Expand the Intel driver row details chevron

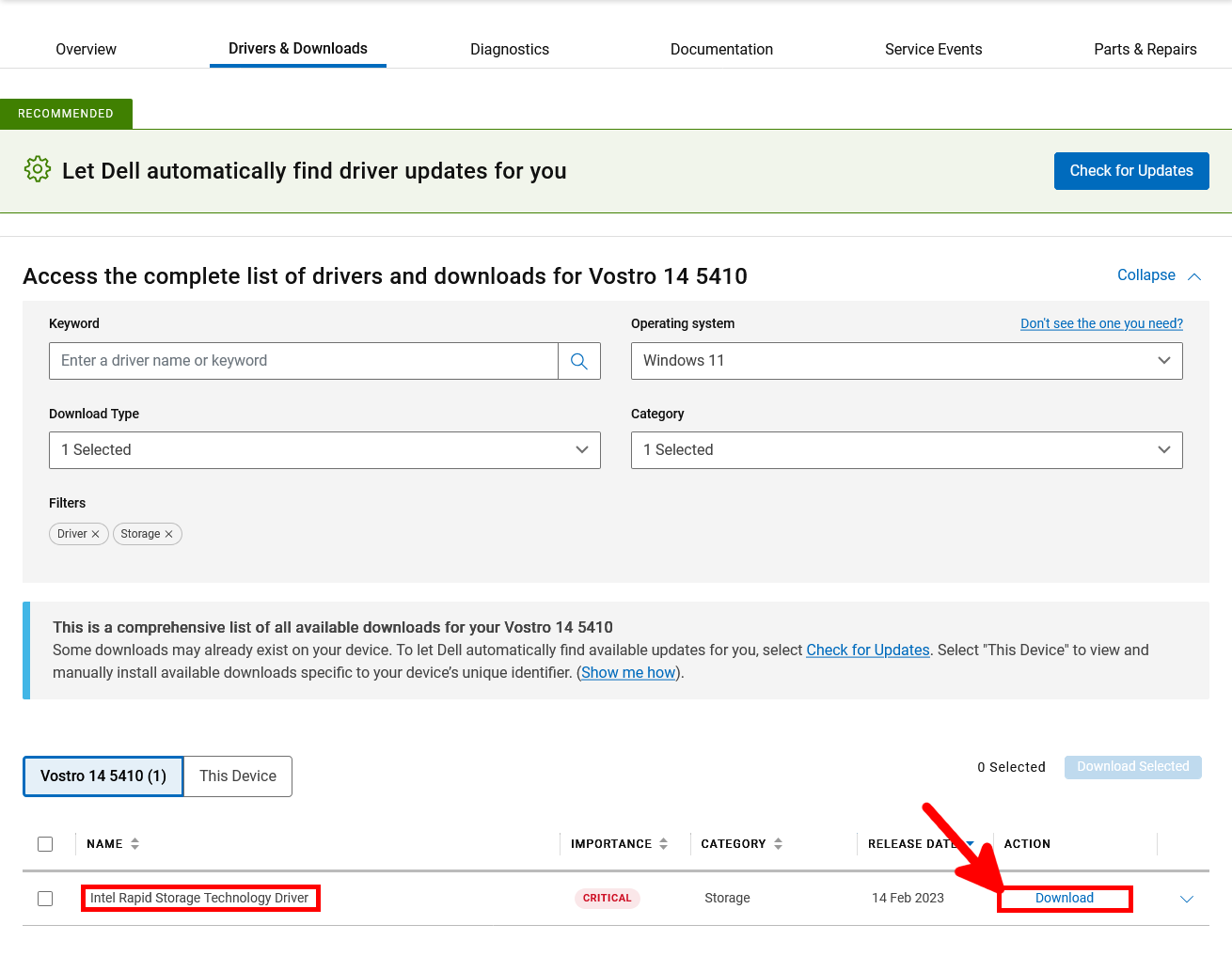1187,898
